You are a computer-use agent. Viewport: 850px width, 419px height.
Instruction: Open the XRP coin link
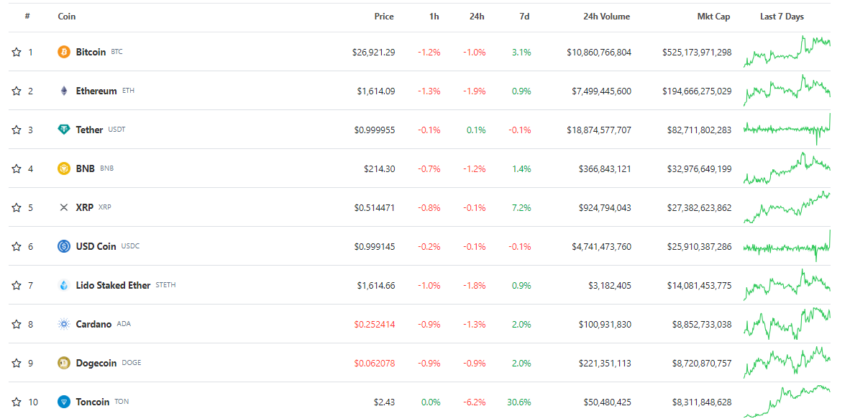coord(85,207)
